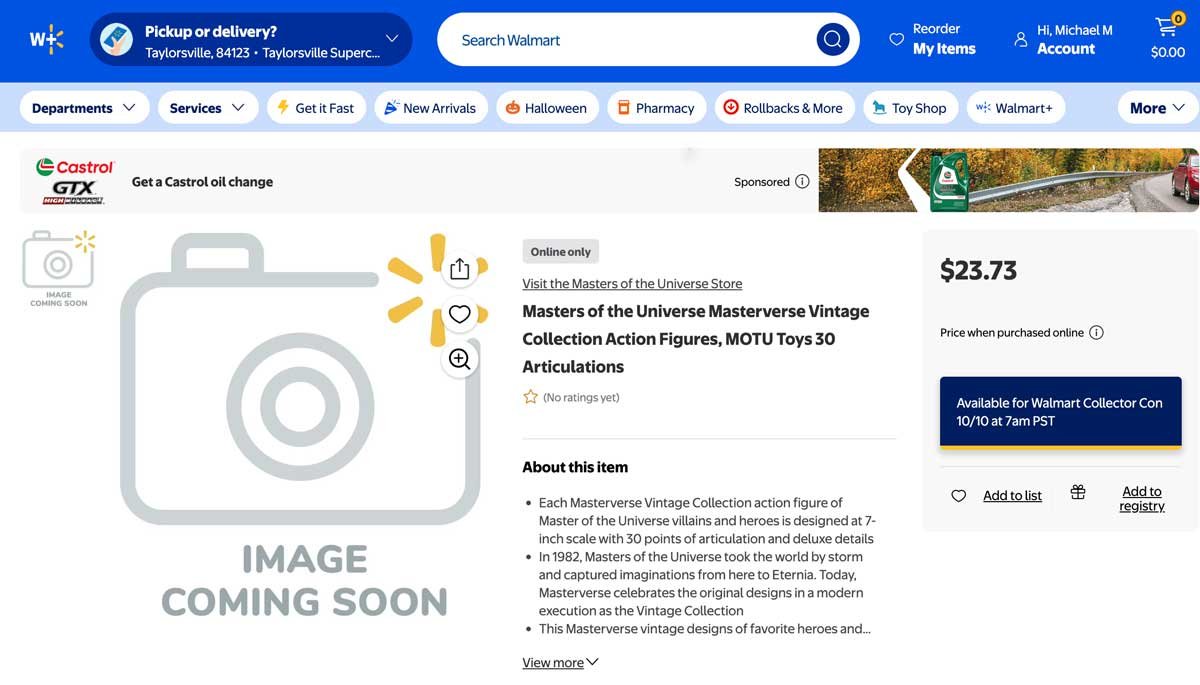Image resolution: width=1200 pixels, height=685 pixels.
Task: Expand the Departments dropdown
Action: (84, 107)
